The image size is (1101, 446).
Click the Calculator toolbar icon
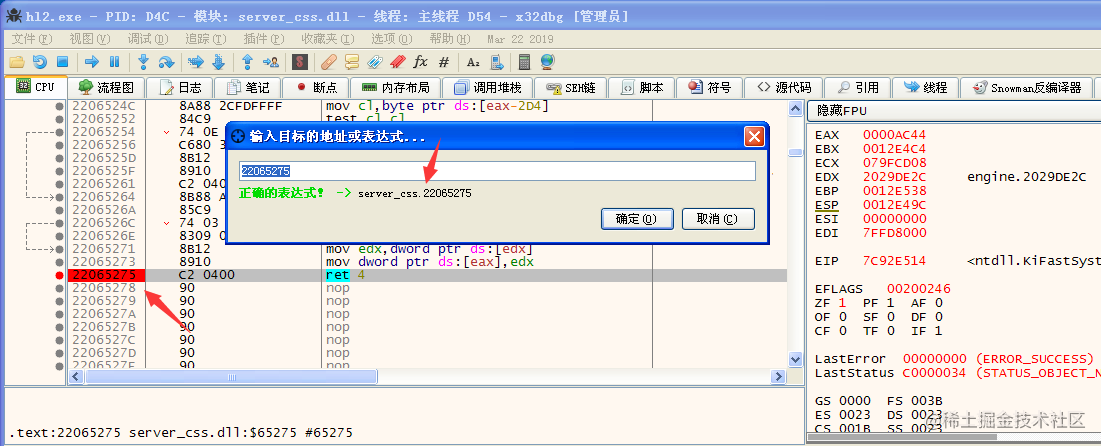pyautogui.click(x=524, y=63)
